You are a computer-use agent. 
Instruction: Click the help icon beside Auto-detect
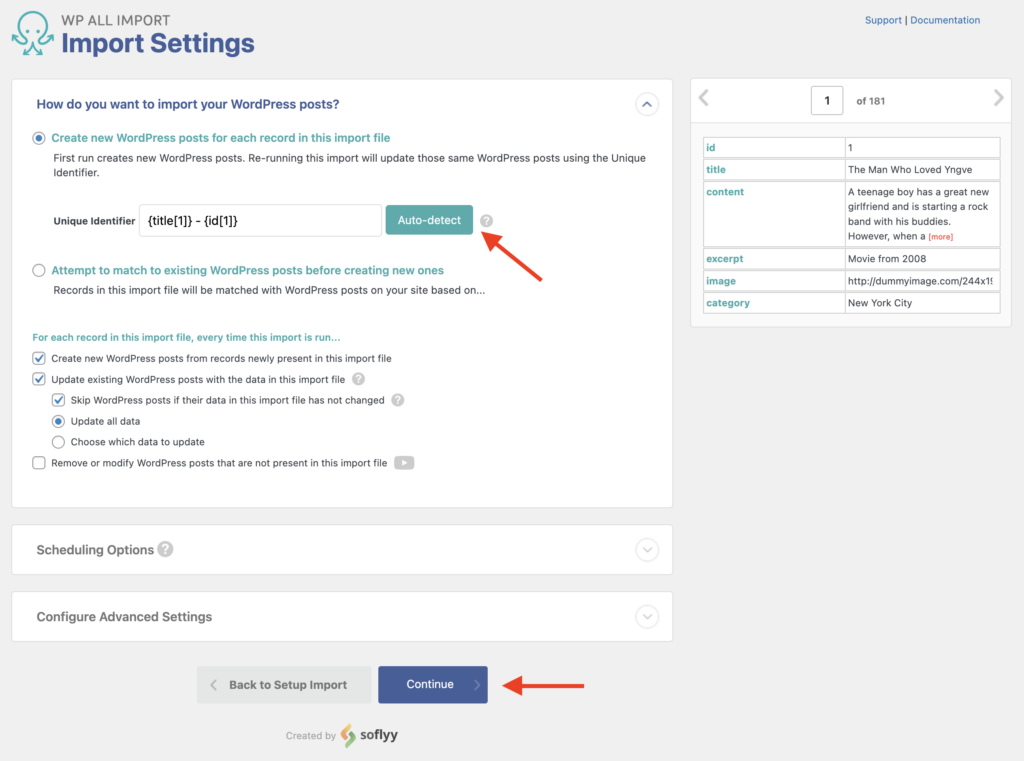[487, 220]
